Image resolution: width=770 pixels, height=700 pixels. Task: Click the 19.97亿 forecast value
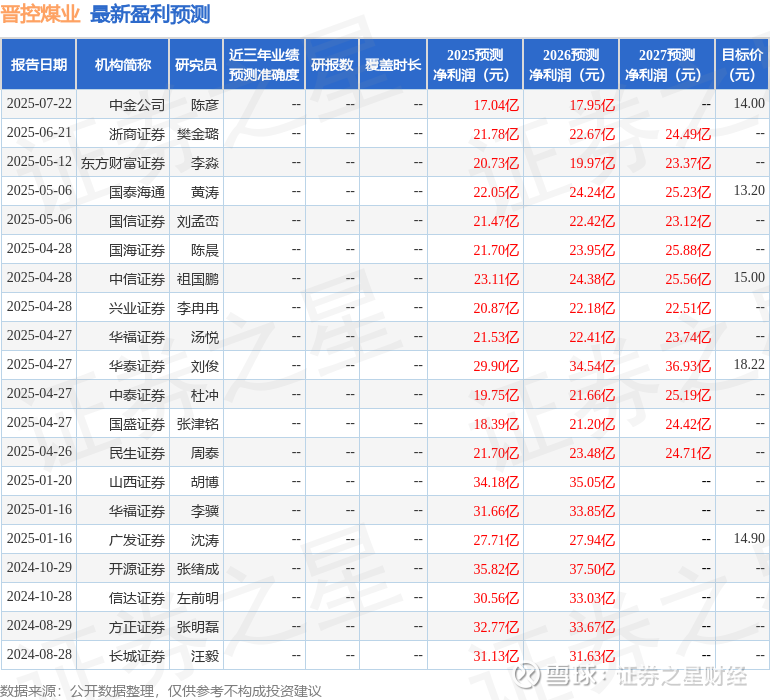pos(592,163)
